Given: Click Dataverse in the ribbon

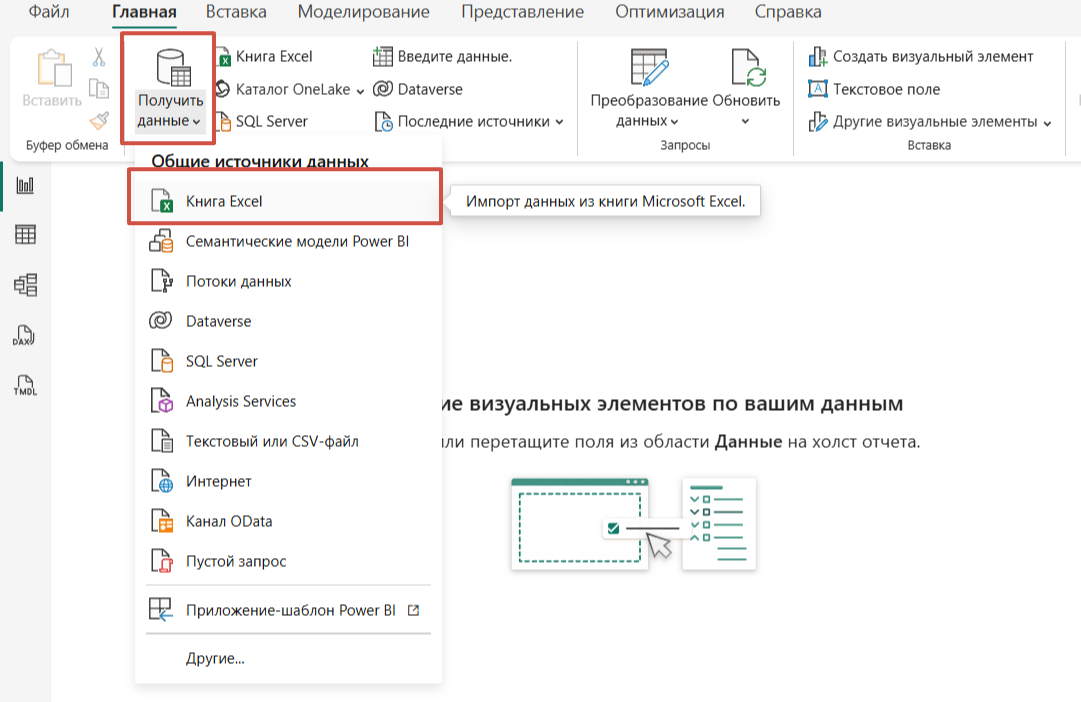Looking at the screenshot, I should click(x=418, y=90).
